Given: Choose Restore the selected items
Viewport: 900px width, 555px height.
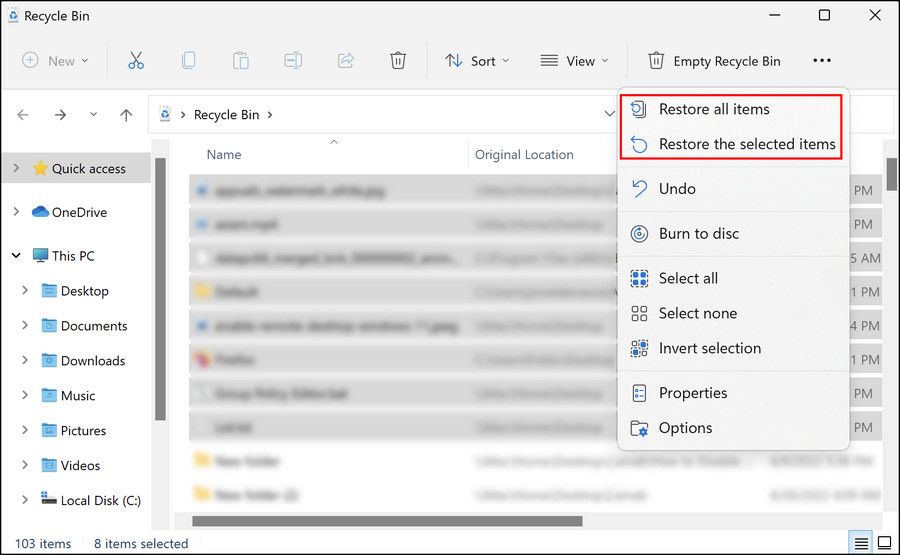Looking at the screenshot, I should pyautogui.click(x=731, y=143).
